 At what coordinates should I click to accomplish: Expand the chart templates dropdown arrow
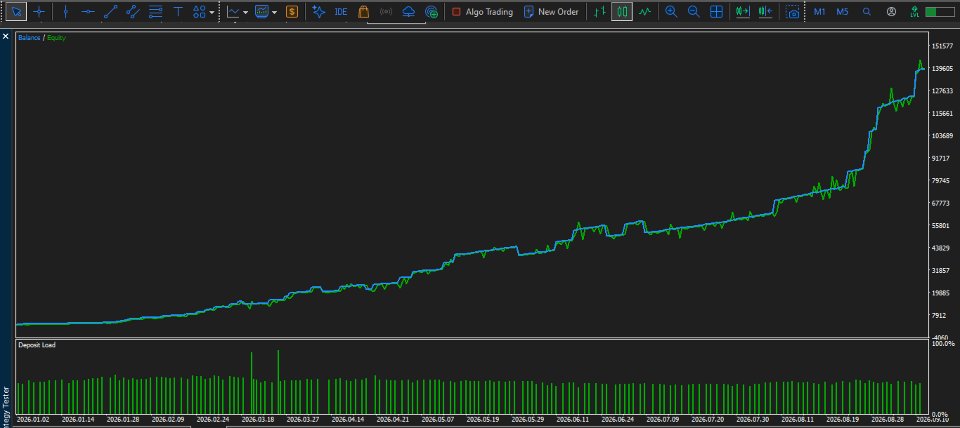tap(274, 12)
